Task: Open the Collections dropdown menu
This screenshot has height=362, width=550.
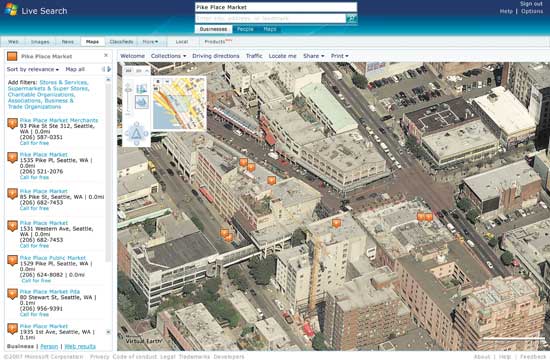Action: click(168, 56)
